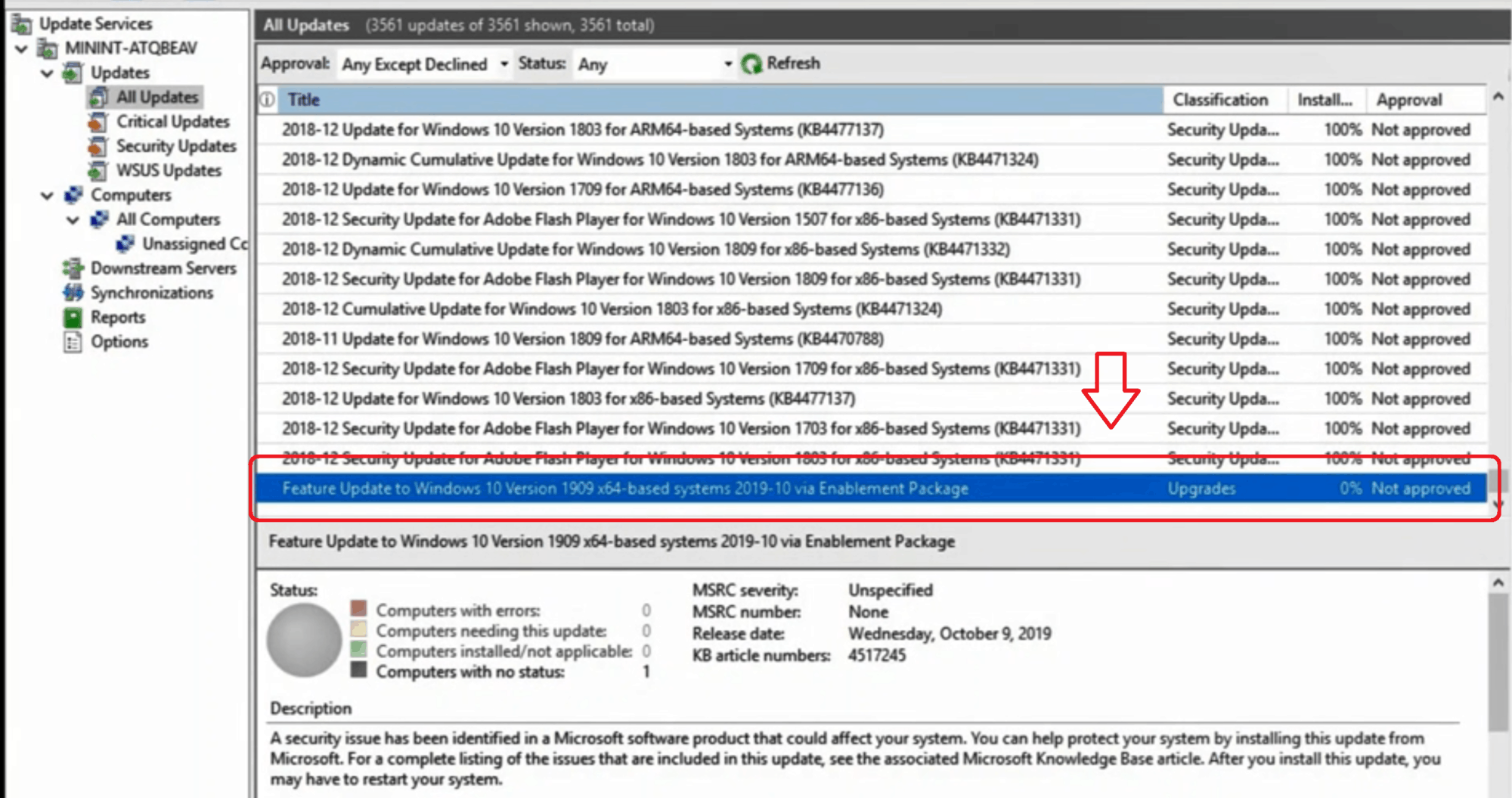
Task: Select update KB4477137 for ARM64 Version 1803
Action: click(x=871, y=130)
